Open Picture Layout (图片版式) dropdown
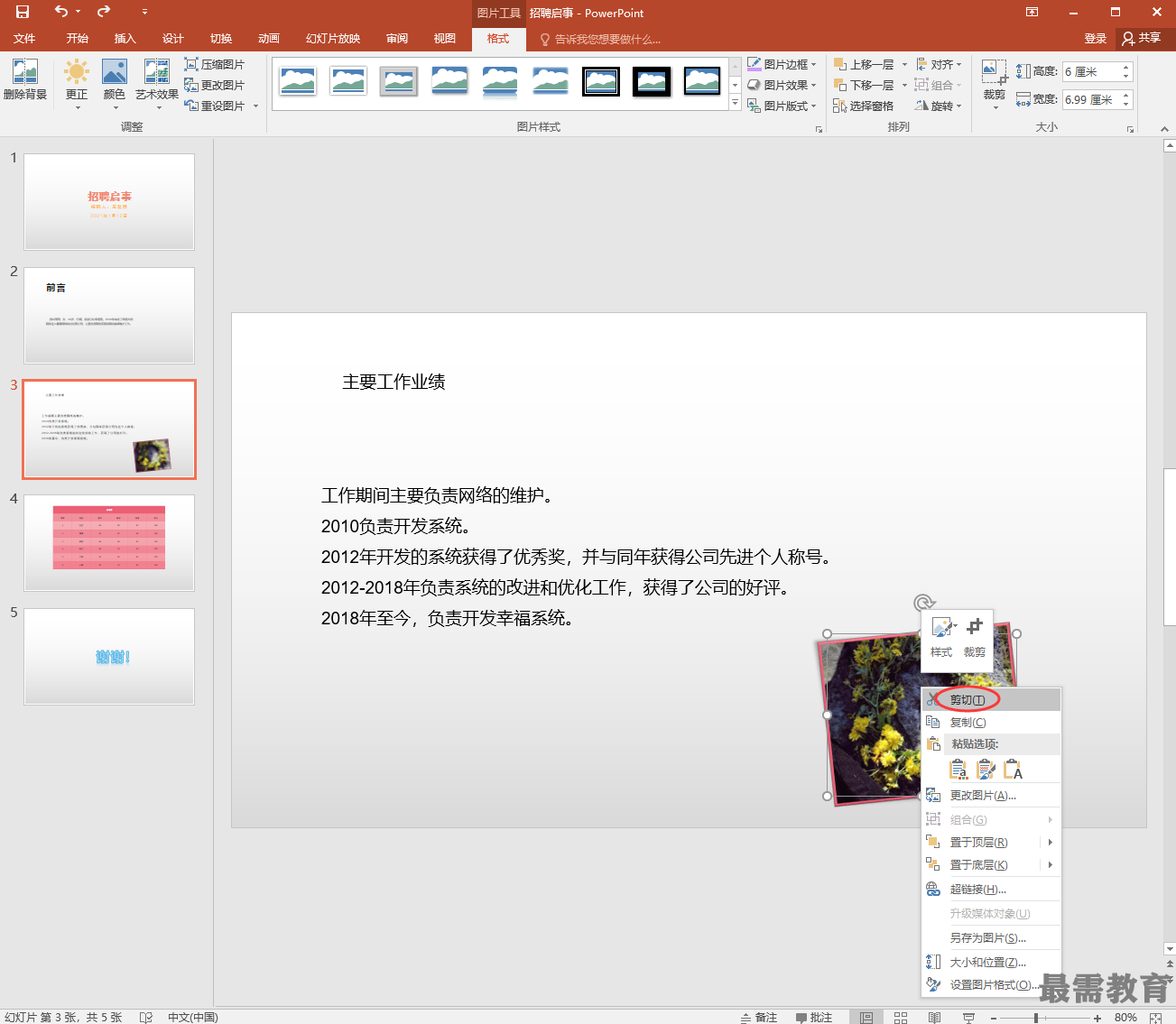This screenshot has height=1024, width=1176. coord(782,106)
